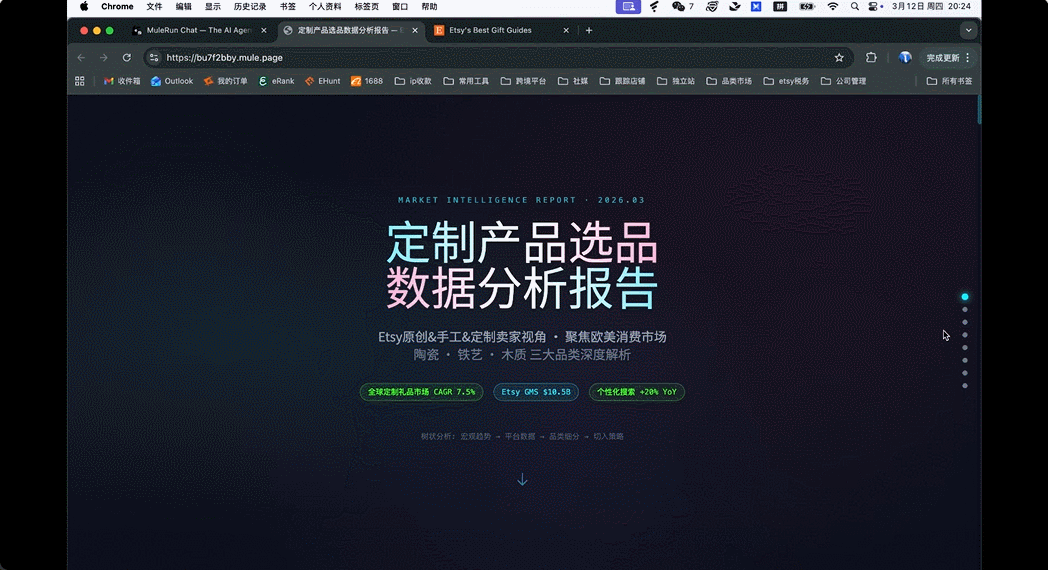The width and height of the screenshot is (1048, 570).
Task: Expand the 常用工具 bookmark folder
Action: click(x=466, y=81)
